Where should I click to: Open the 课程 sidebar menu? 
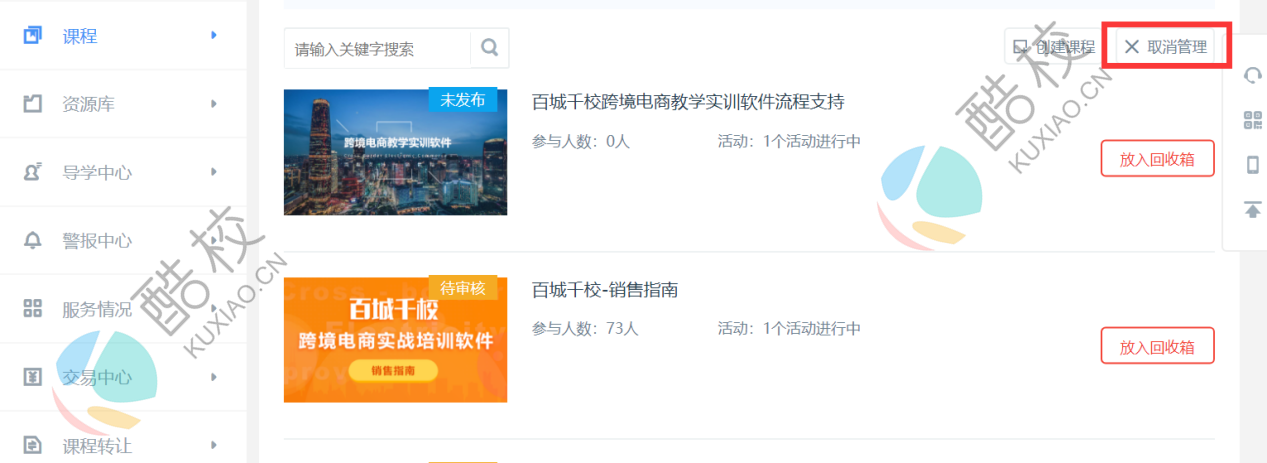pos(123,36)
